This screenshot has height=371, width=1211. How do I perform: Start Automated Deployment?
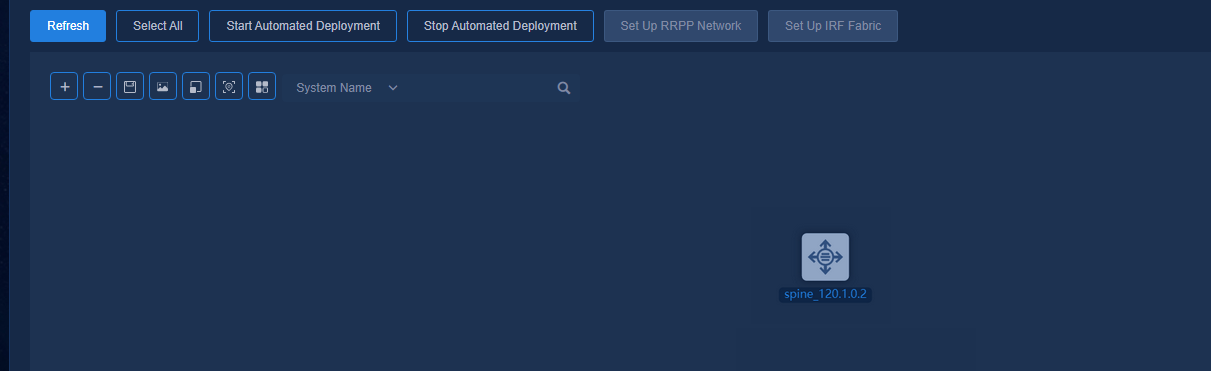coord(303,26)
